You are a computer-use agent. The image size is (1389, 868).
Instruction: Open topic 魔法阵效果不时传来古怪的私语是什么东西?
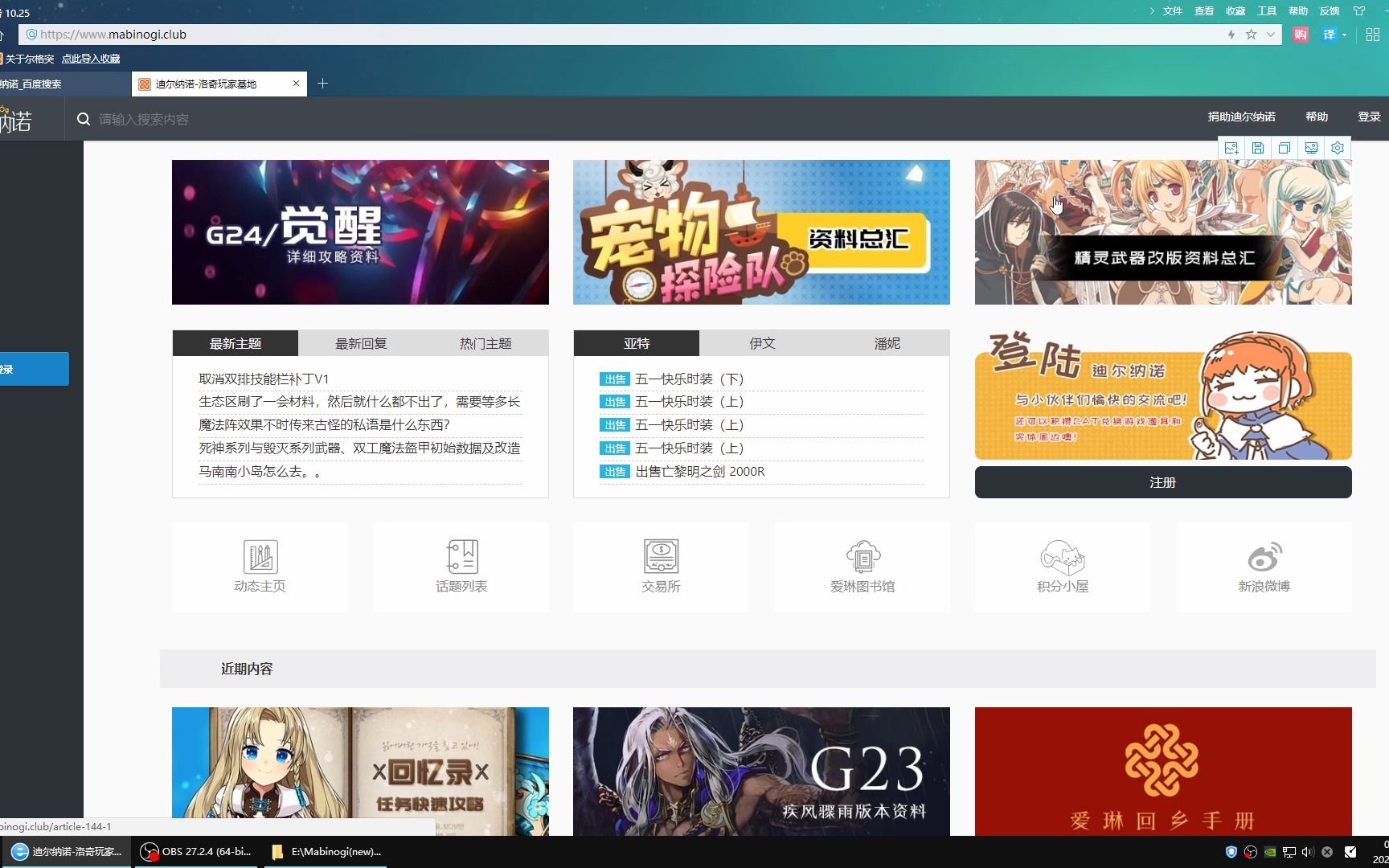pos(324,424)
